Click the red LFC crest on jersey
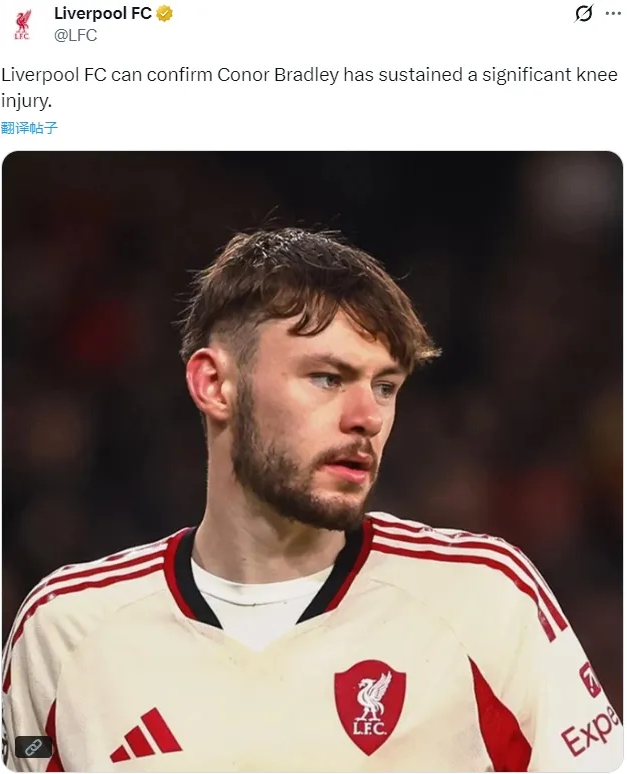Image resolution: width=627 pixels, height=774 pixels. 370,707
